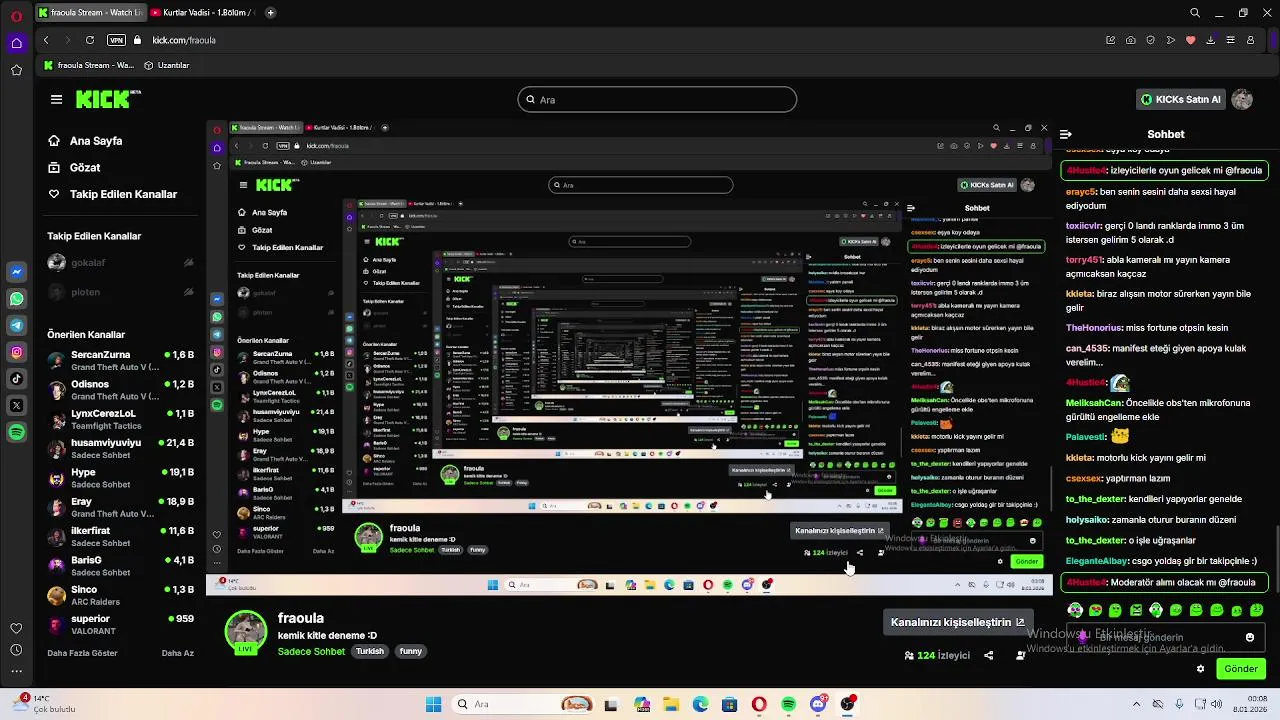Take a snapshot with Opera camera icon
The height and width of the screenshot is (720, 1280).
tap(1130, 40)
